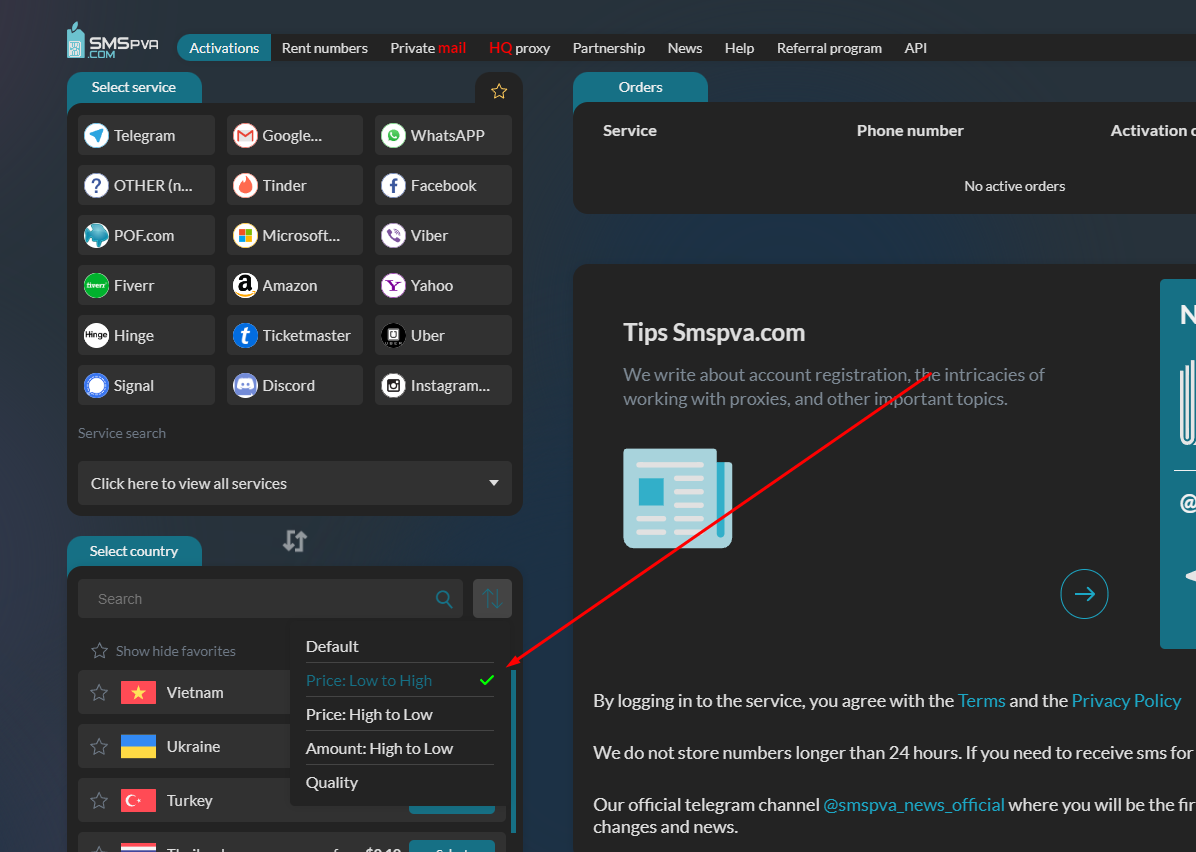Click the Tips newspaper illustration
Image resolution: width=1196 pixels, height=852 pixels.
click(x=677, y=498)
